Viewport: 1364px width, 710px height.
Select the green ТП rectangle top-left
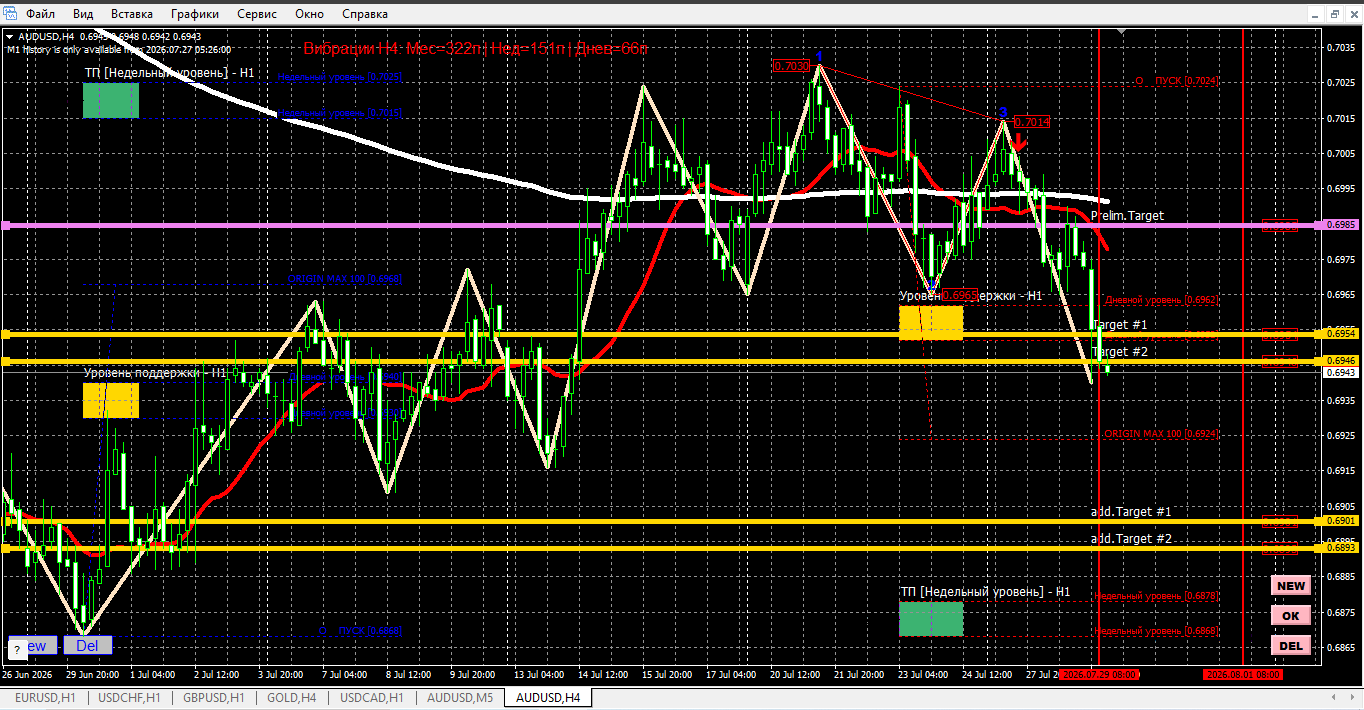(x=110, y=100)
